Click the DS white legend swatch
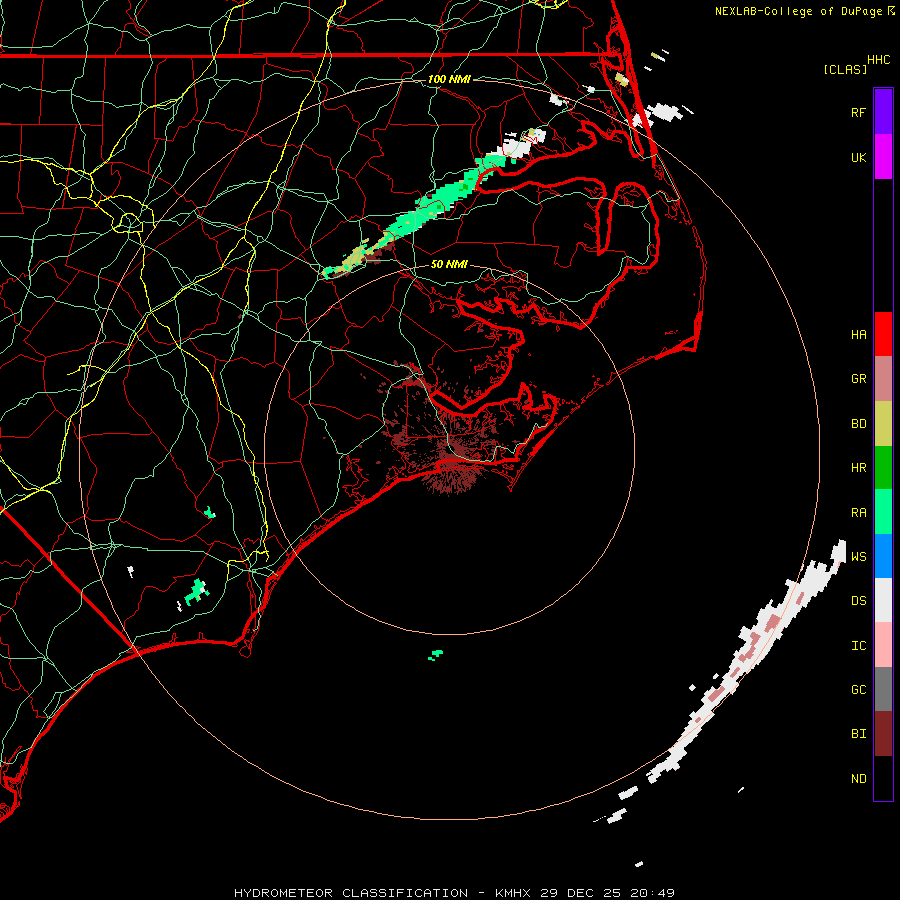900x900 pixels. click(883, 600)
